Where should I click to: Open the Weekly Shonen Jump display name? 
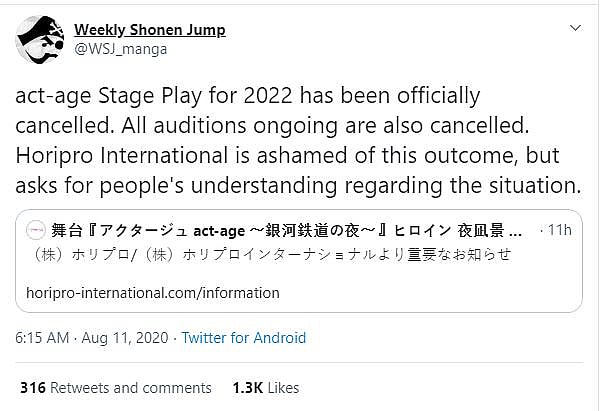(150, 29)
